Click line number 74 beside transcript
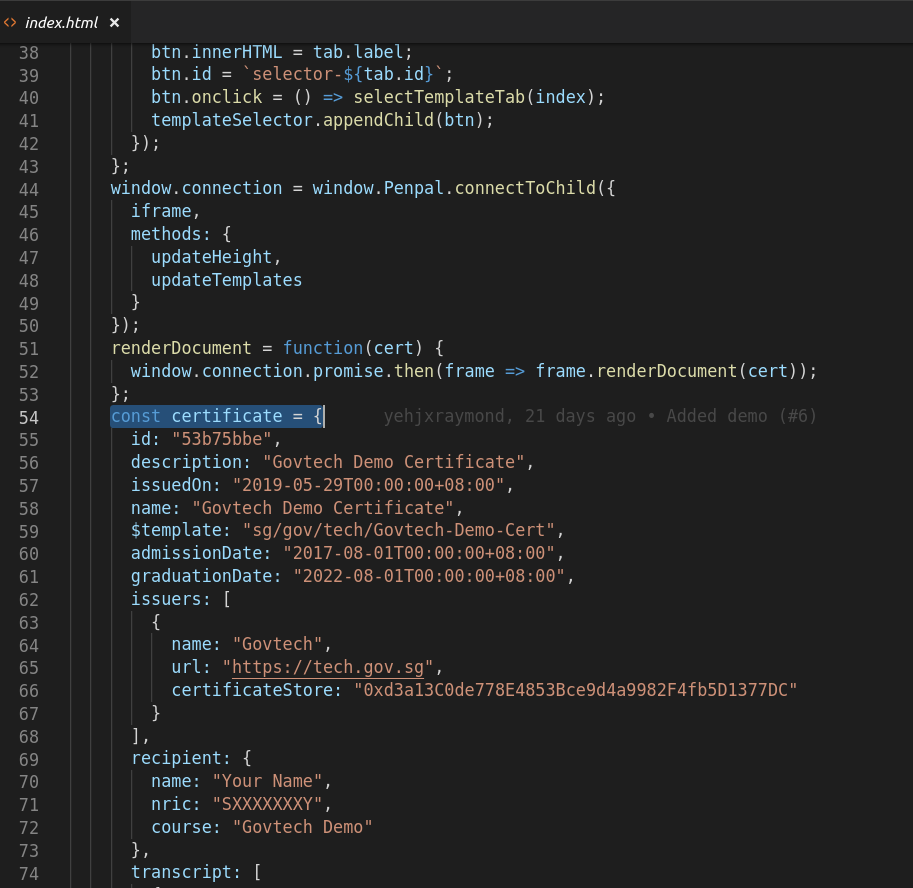Image resolution: width=913 pixels, height=888 pixels. coord(28,873)
